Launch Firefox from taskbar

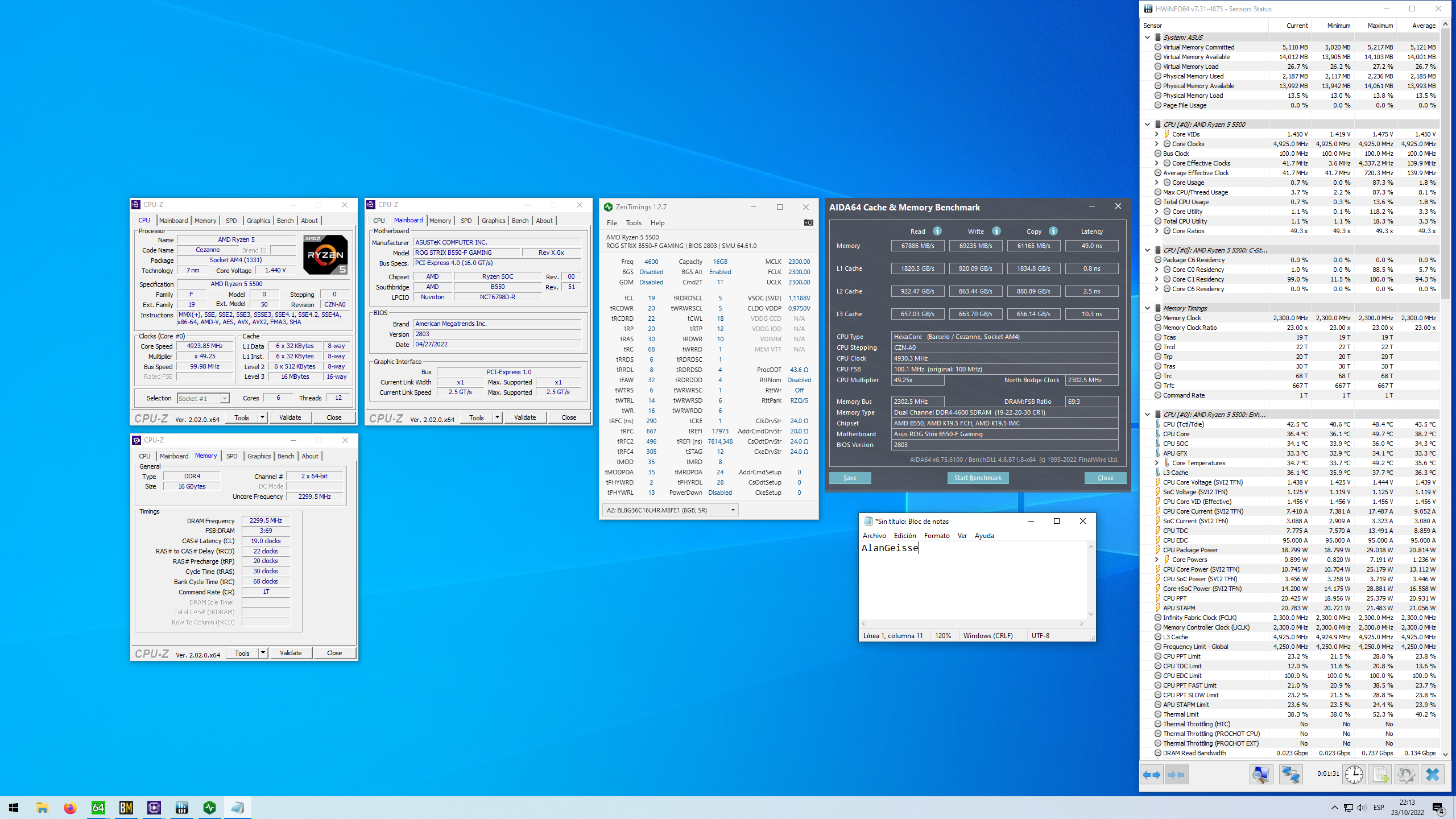(70, 808)
